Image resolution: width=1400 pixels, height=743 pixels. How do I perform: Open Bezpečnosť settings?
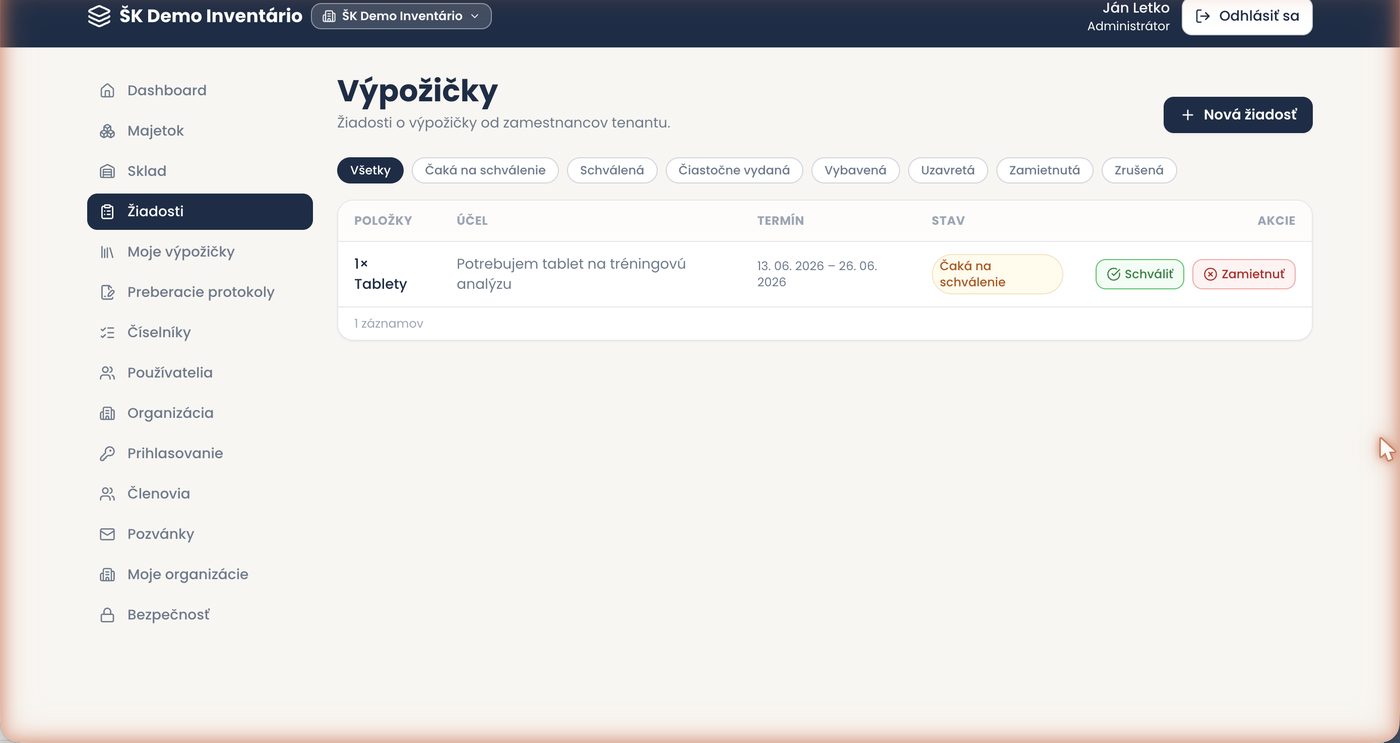click(200, 615)
